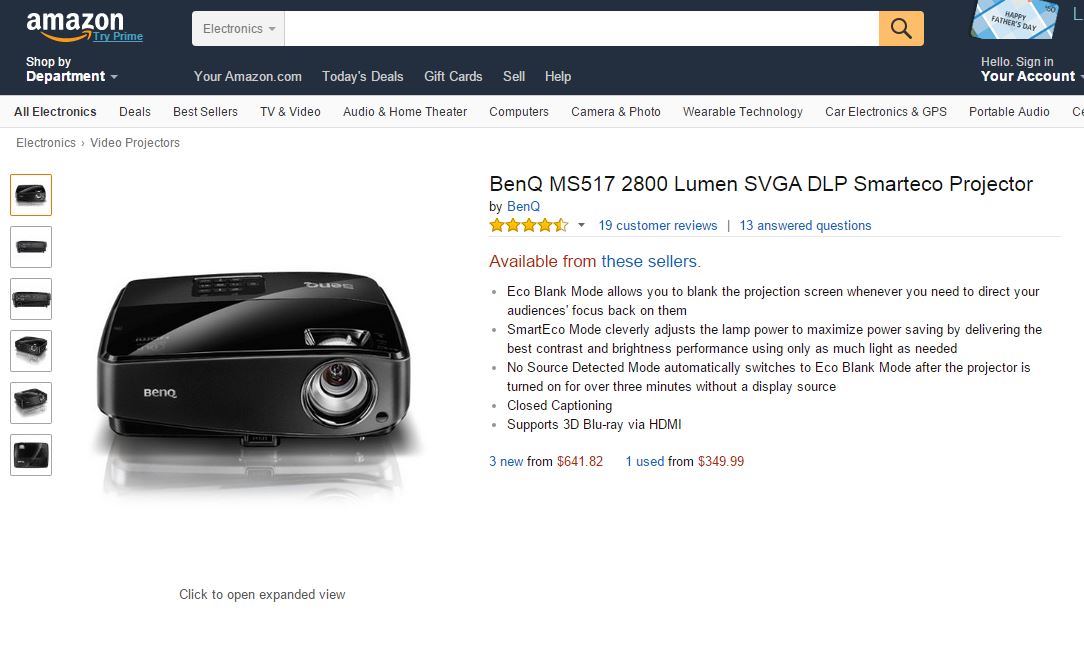Expand Shop by Department menu

tap(71, 69)
